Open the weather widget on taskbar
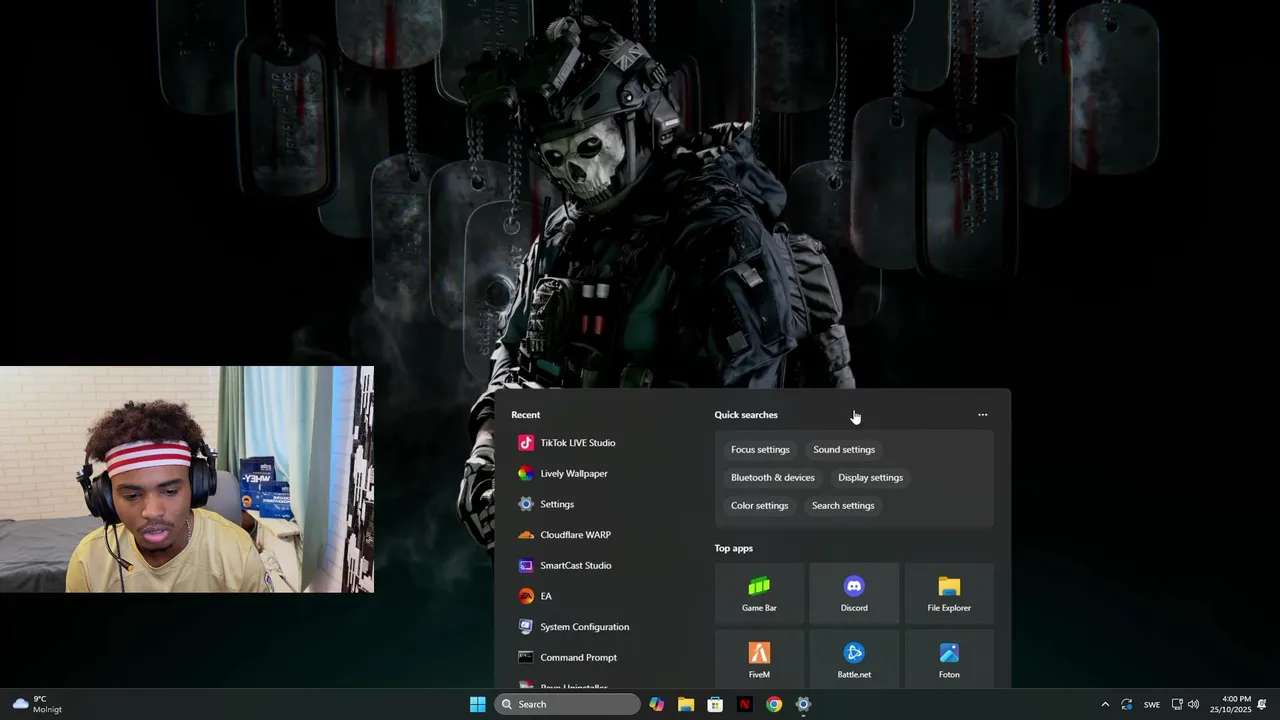1280x720 pixels. [37, 704]
